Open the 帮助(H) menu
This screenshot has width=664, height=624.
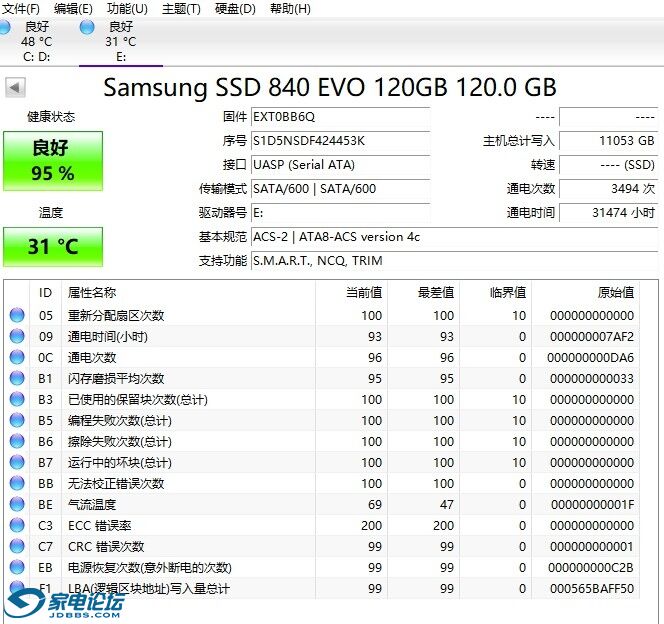pos(290,8)
